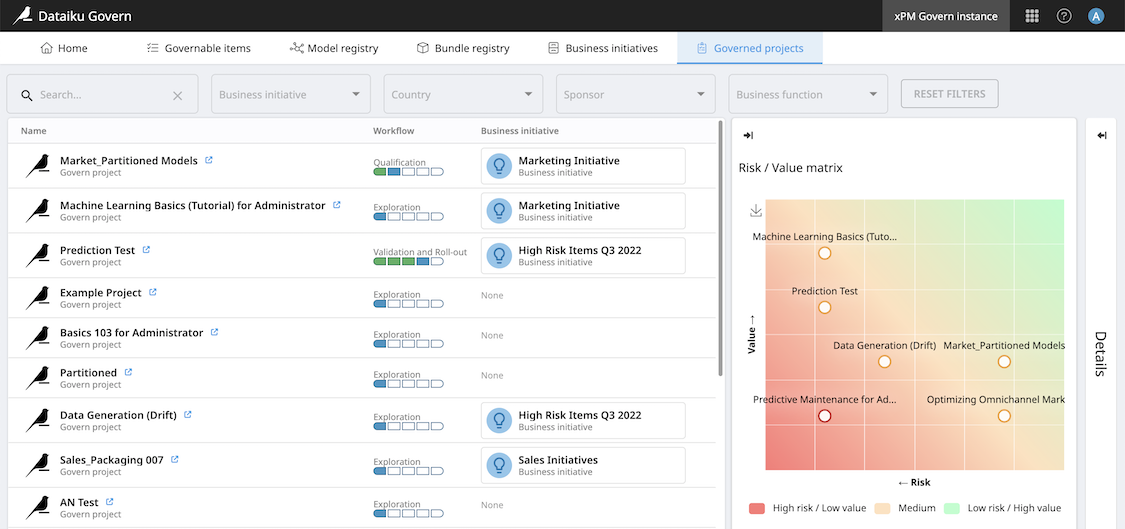This screenshot has width=1125, height=529.
Task: Clear the search field with X
Action: point(177,95)
